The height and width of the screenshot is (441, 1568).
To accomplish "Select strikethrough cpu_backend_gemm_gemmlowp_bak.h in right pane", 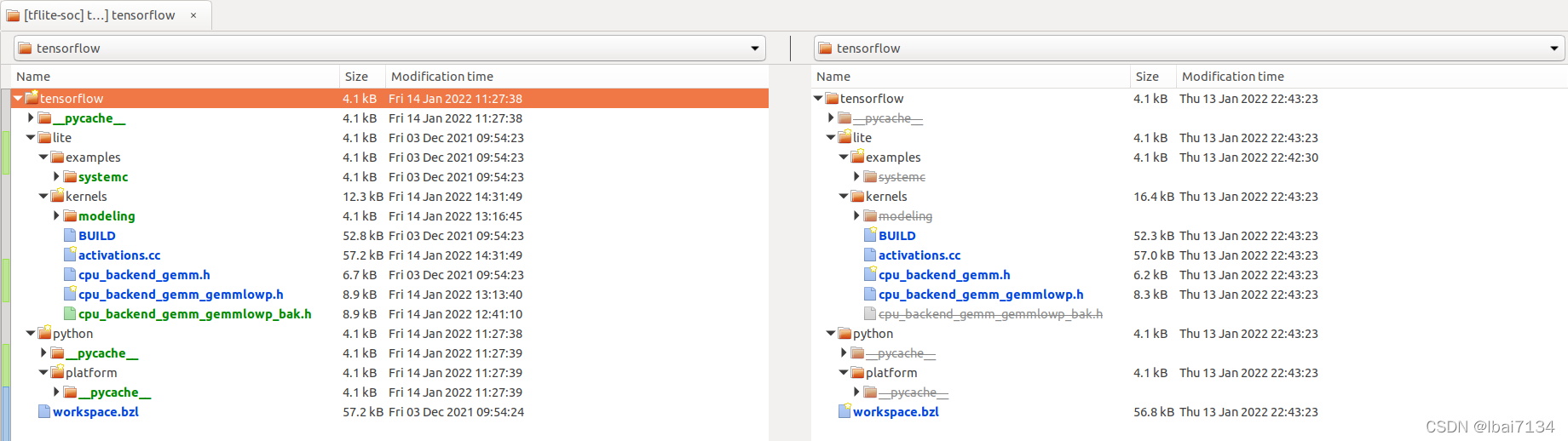I will pyautogui.click(x=990, y=313).
